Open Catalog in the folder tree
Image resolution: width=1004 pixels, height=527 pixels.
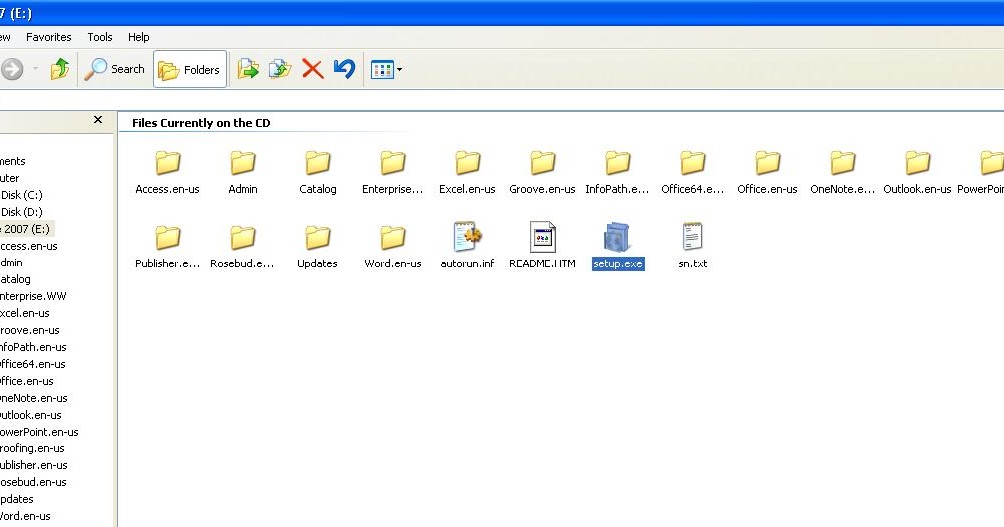pos(15,279)
